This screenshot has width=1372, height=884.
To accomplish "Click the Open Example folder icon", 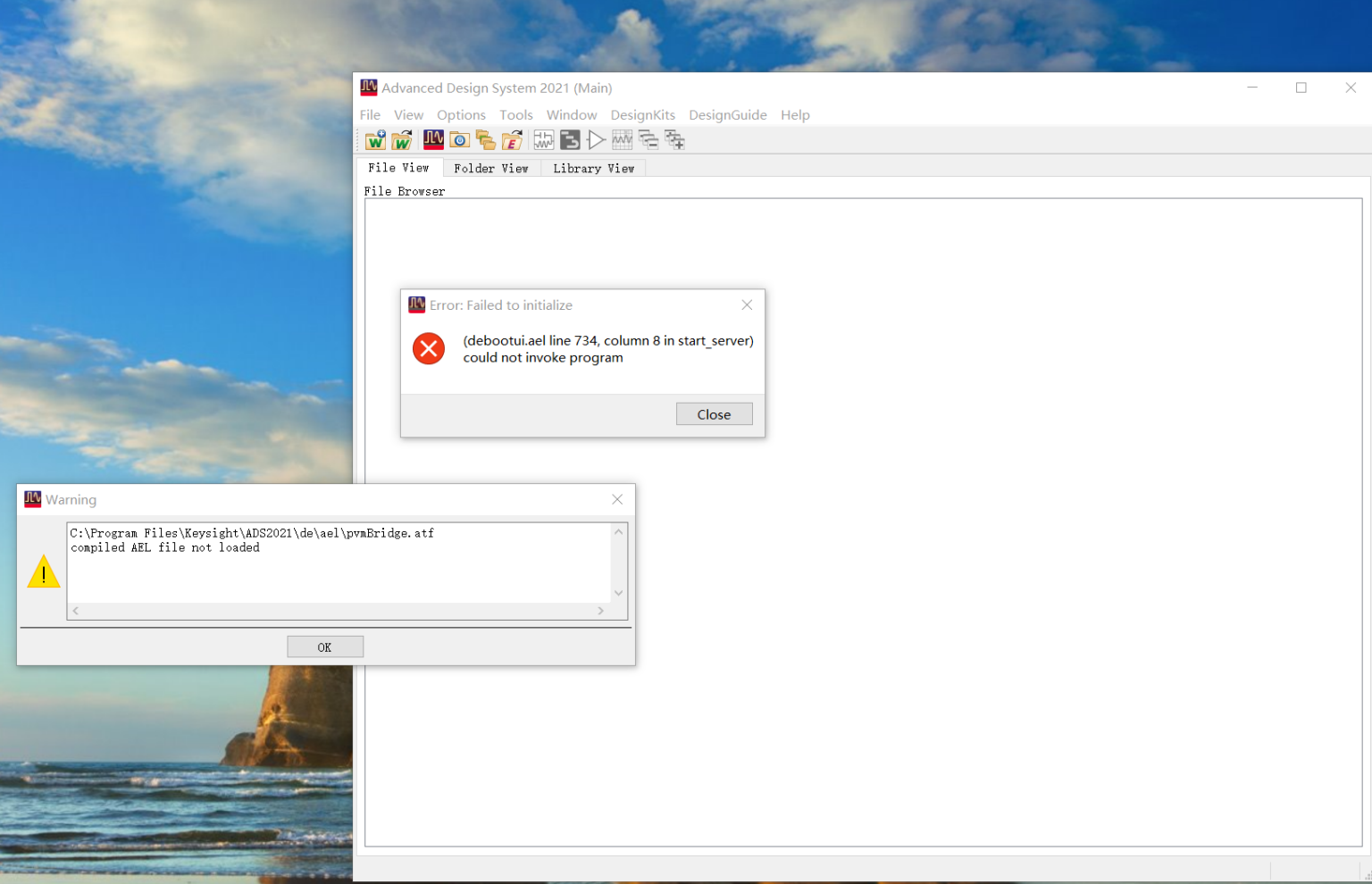I will pyautogui.click(x=512, y=140).
